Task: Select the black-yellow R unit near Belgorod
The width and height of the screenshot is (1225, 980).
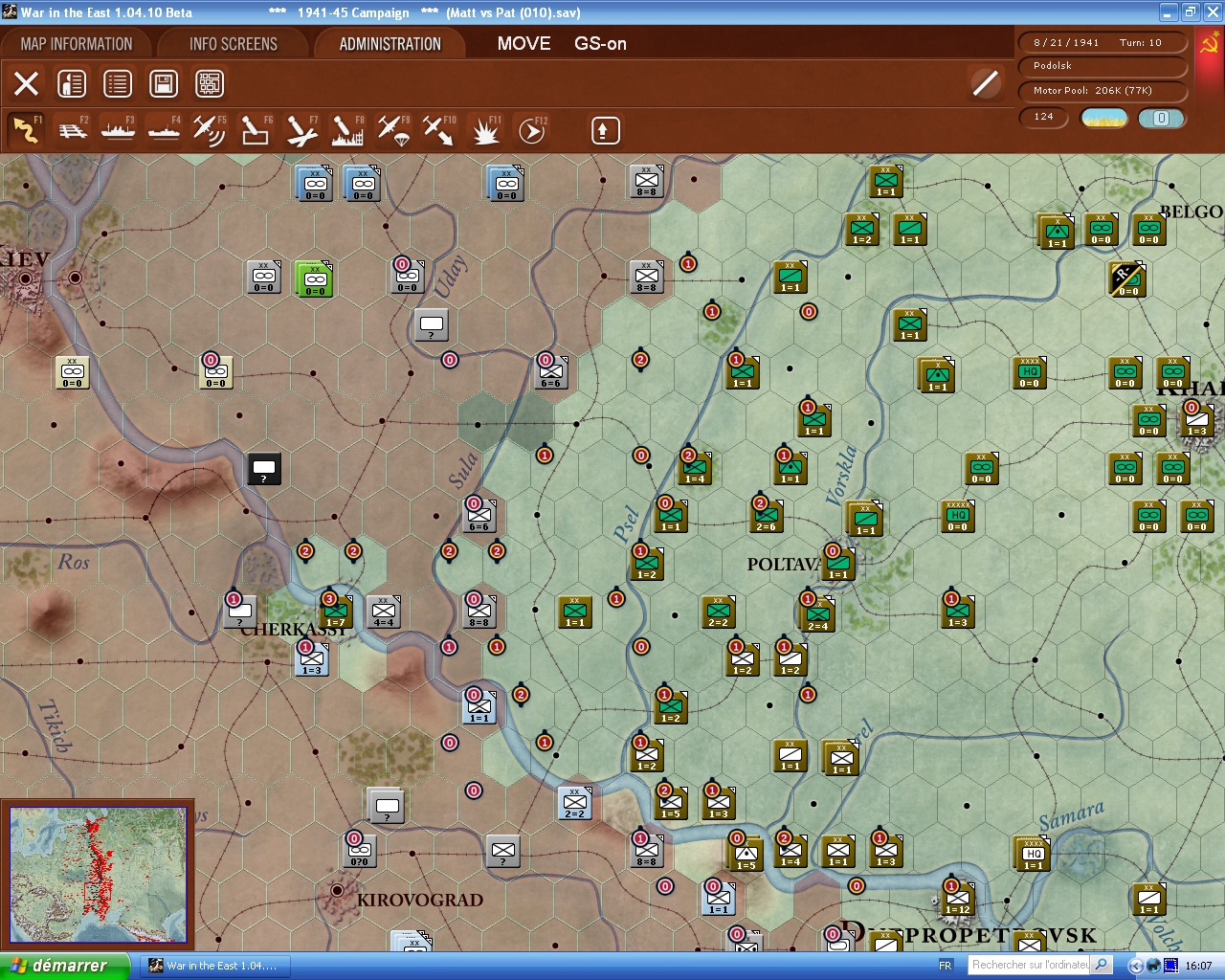Action: click(1127, 278)
